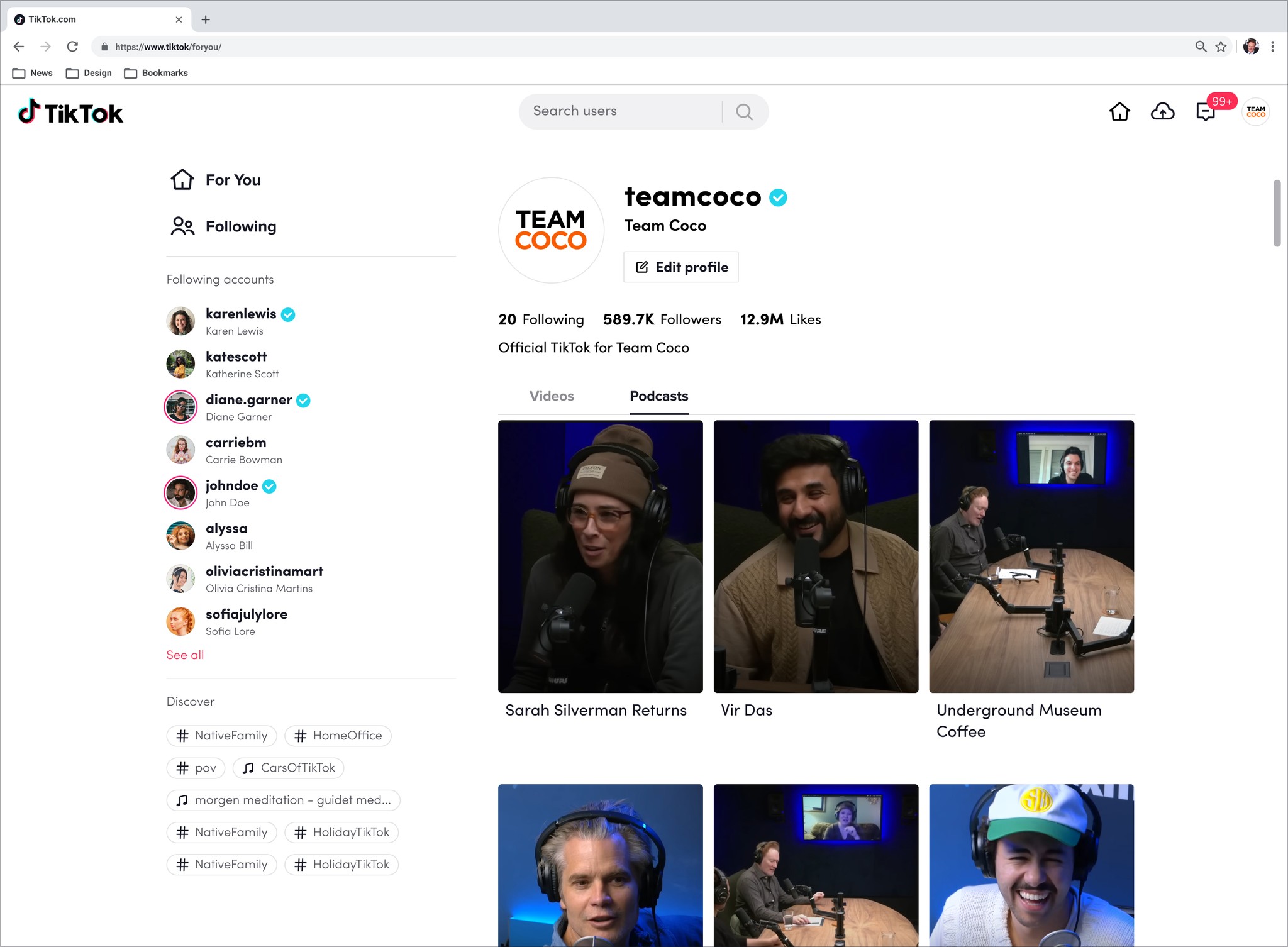The image size is (1288, 947).
Task: Open the Bookmarks folder in bookmarks bar
Action: pyautogui.click(x=157, y=73)
